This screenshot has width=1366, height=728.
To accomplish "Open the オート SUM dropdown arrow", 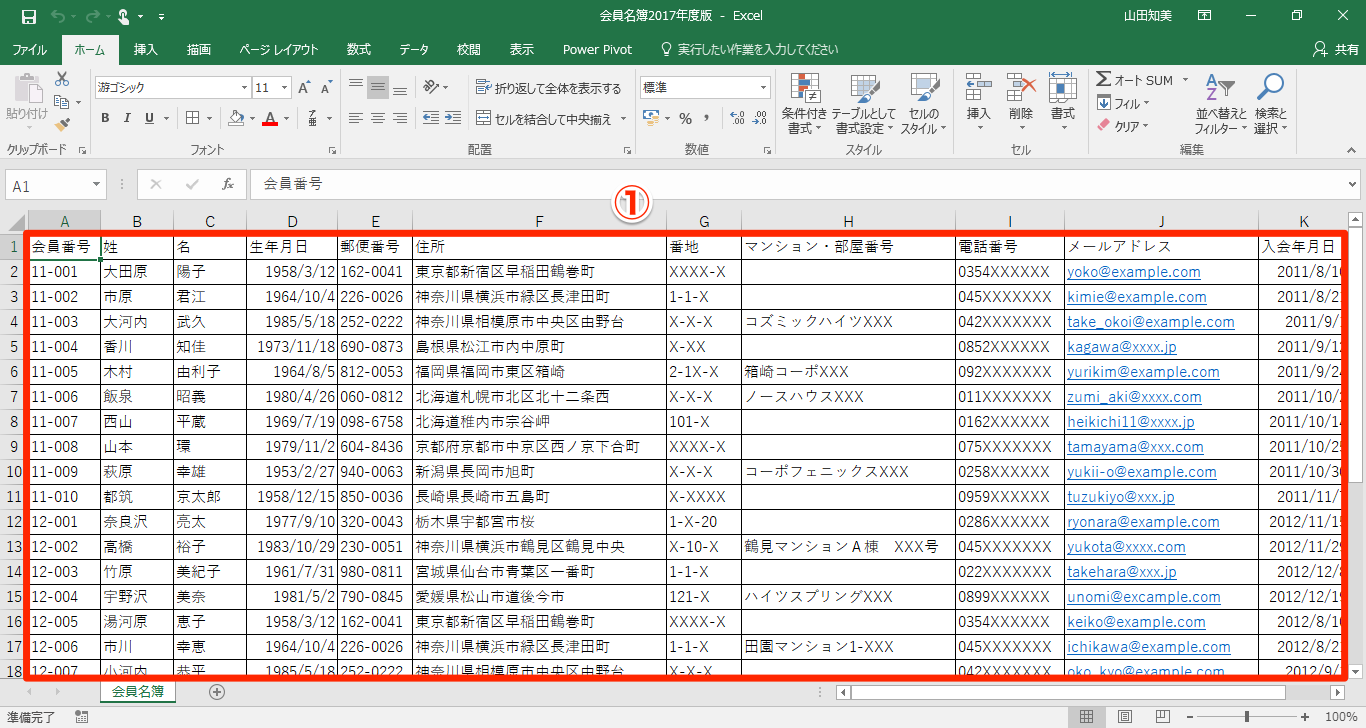I will tap(1185, 80).
